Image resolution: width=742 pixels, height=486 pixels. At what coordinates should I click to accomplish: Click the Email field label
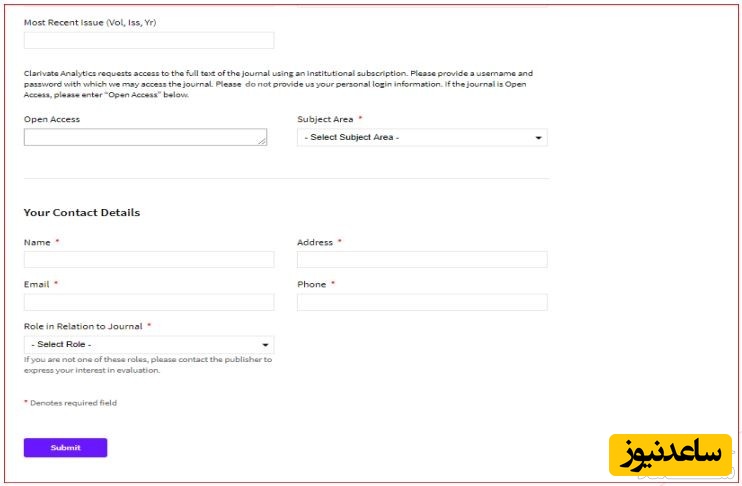click(36, 284)
